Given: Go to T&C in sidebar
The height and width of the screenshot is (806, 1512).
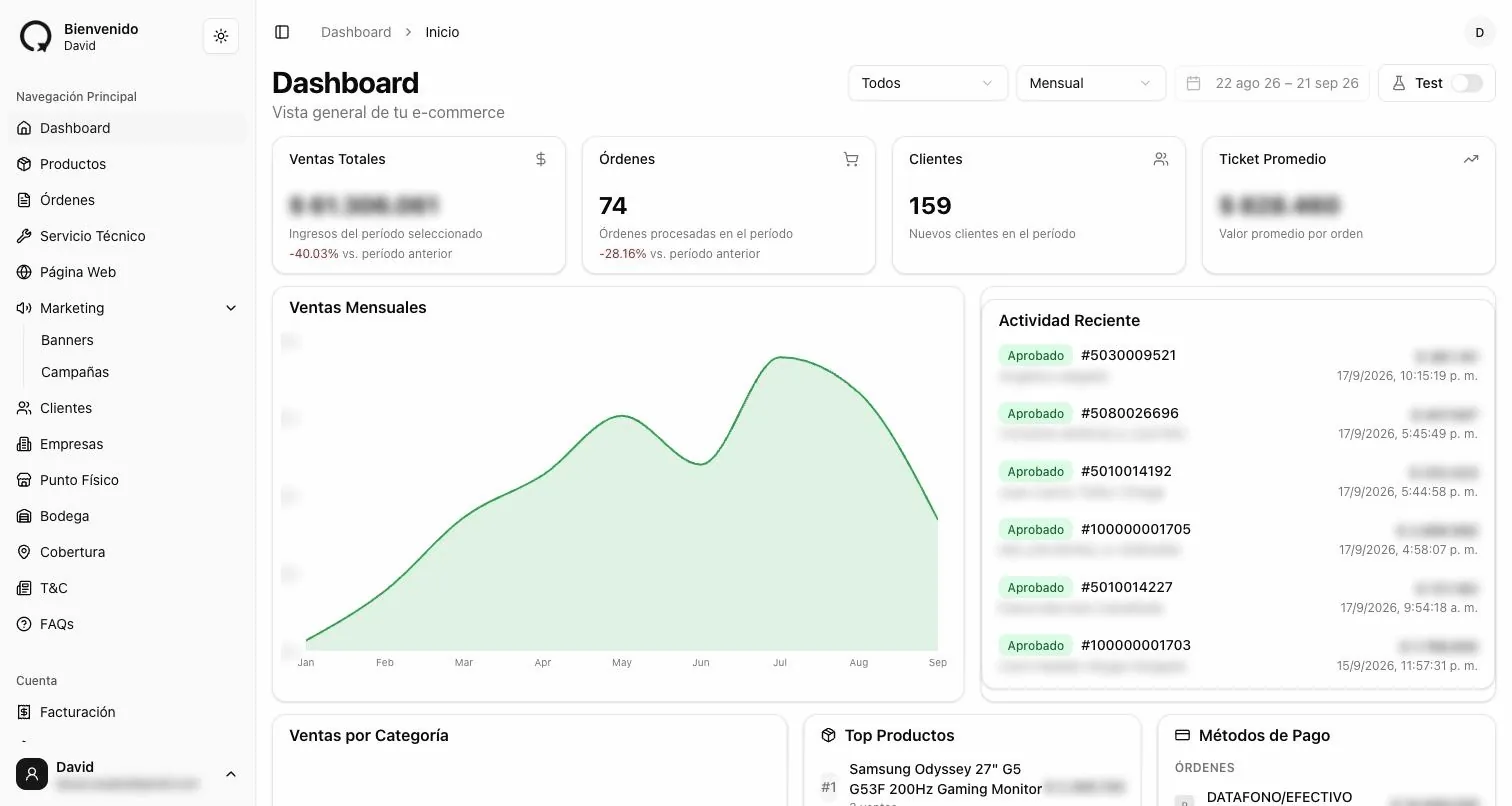Looking at the screenshot, I should pyautogui.click(x=54, y=588).
